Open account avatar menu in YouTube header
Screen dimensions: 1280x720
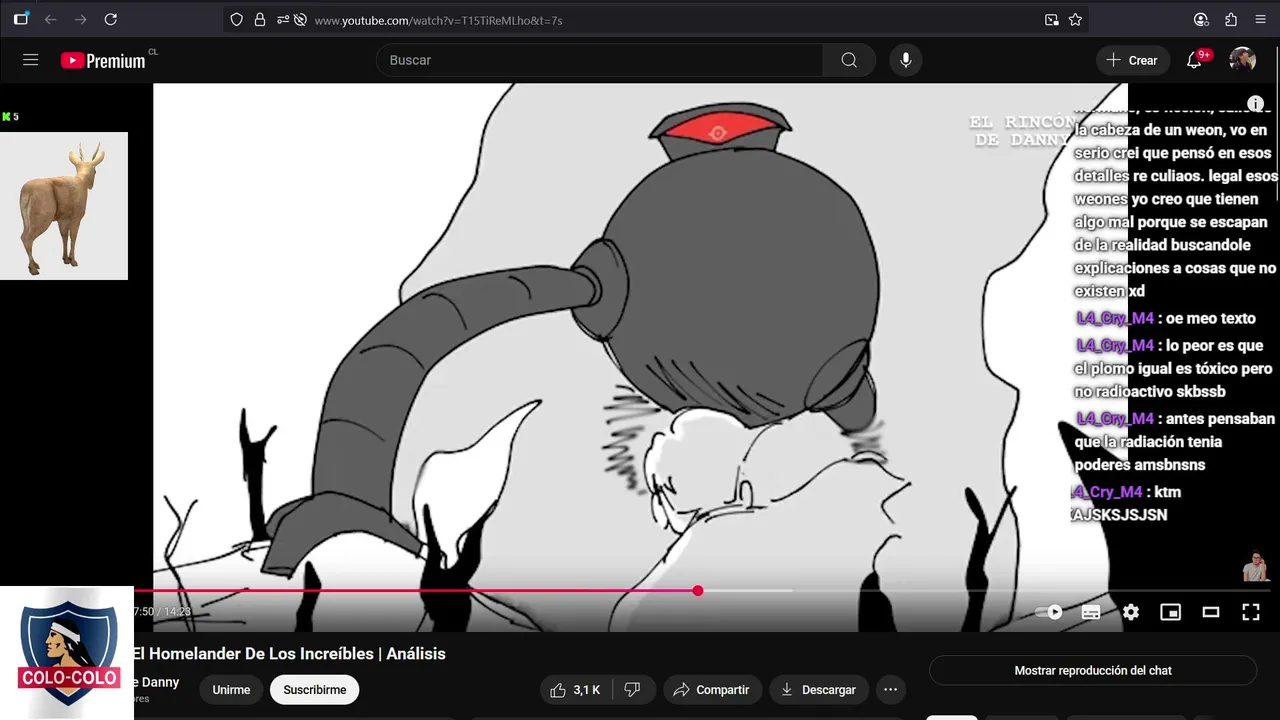[x=1243, y=60]
